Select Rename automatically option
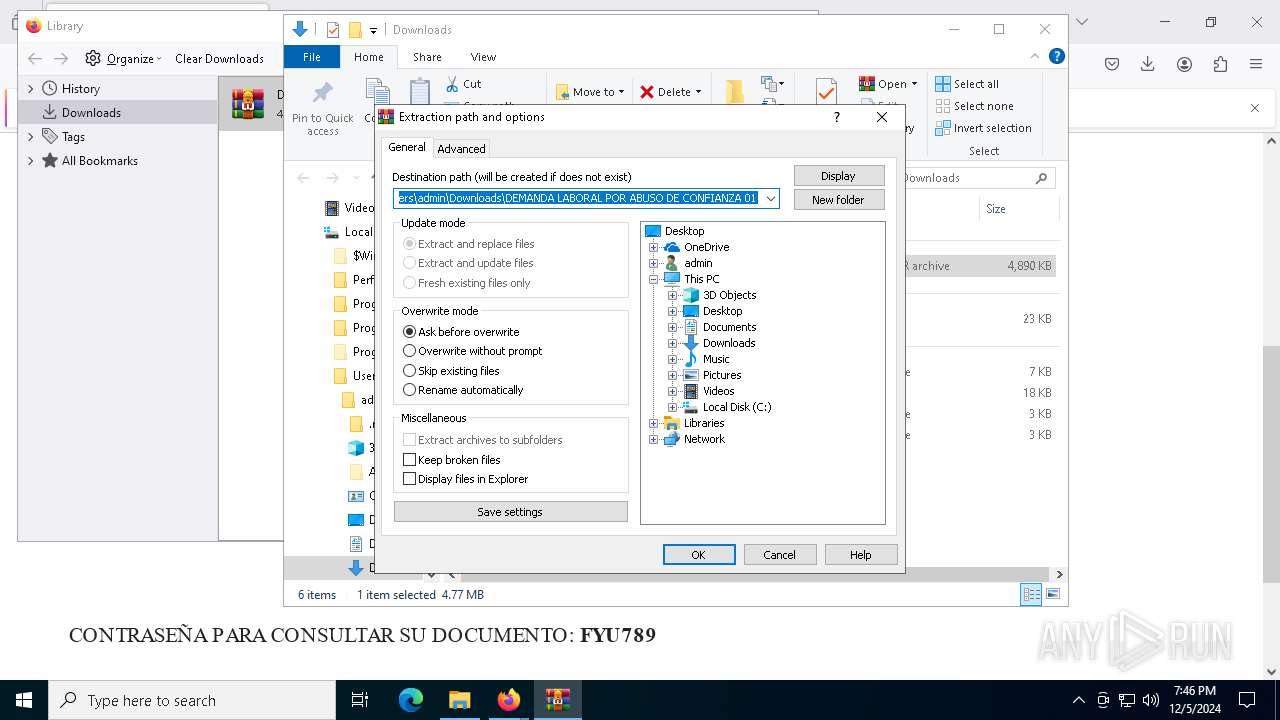 tap(463, 390)
